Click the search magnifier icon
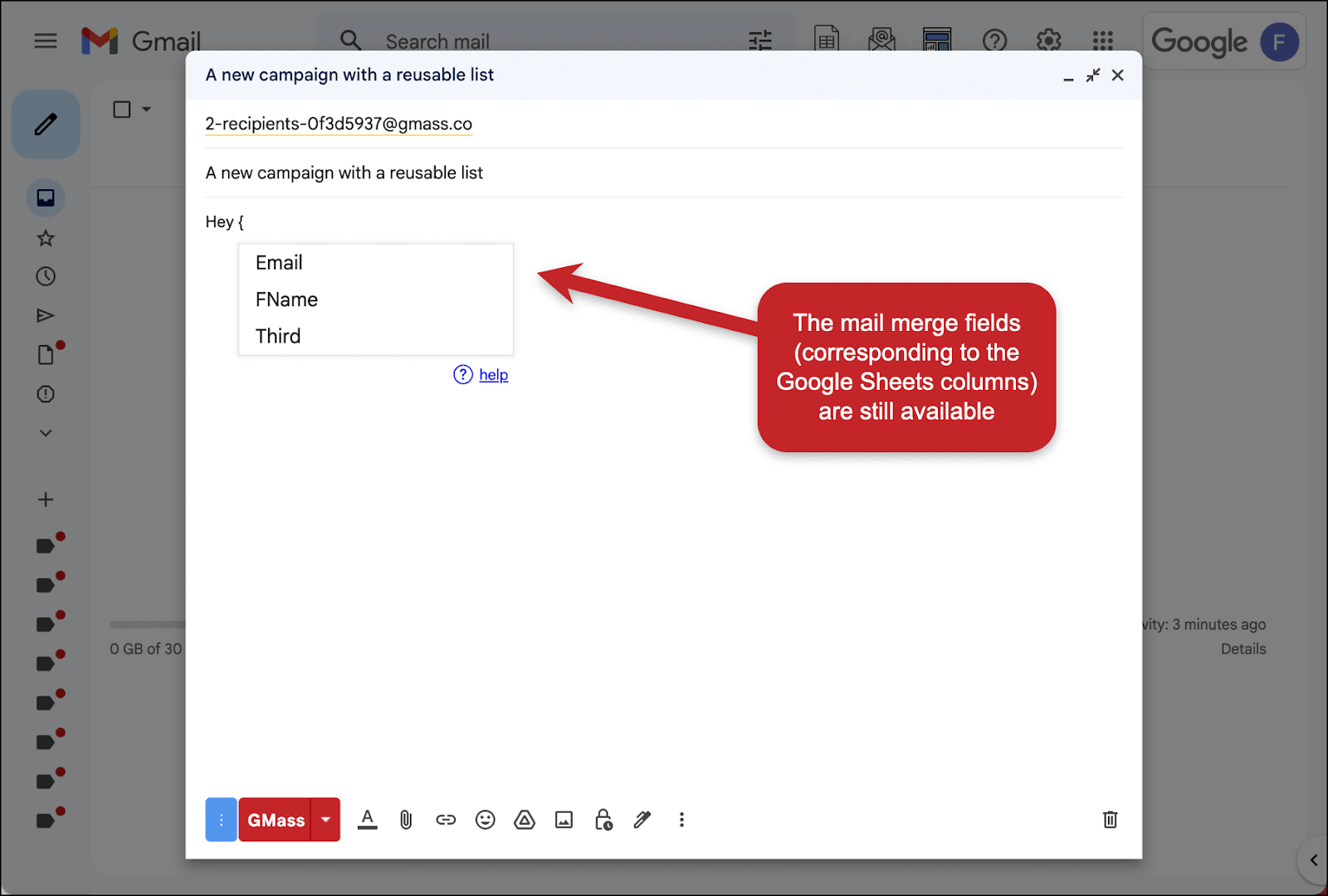The width and height of the screenshot is (1328, 896). coord(350,41)
